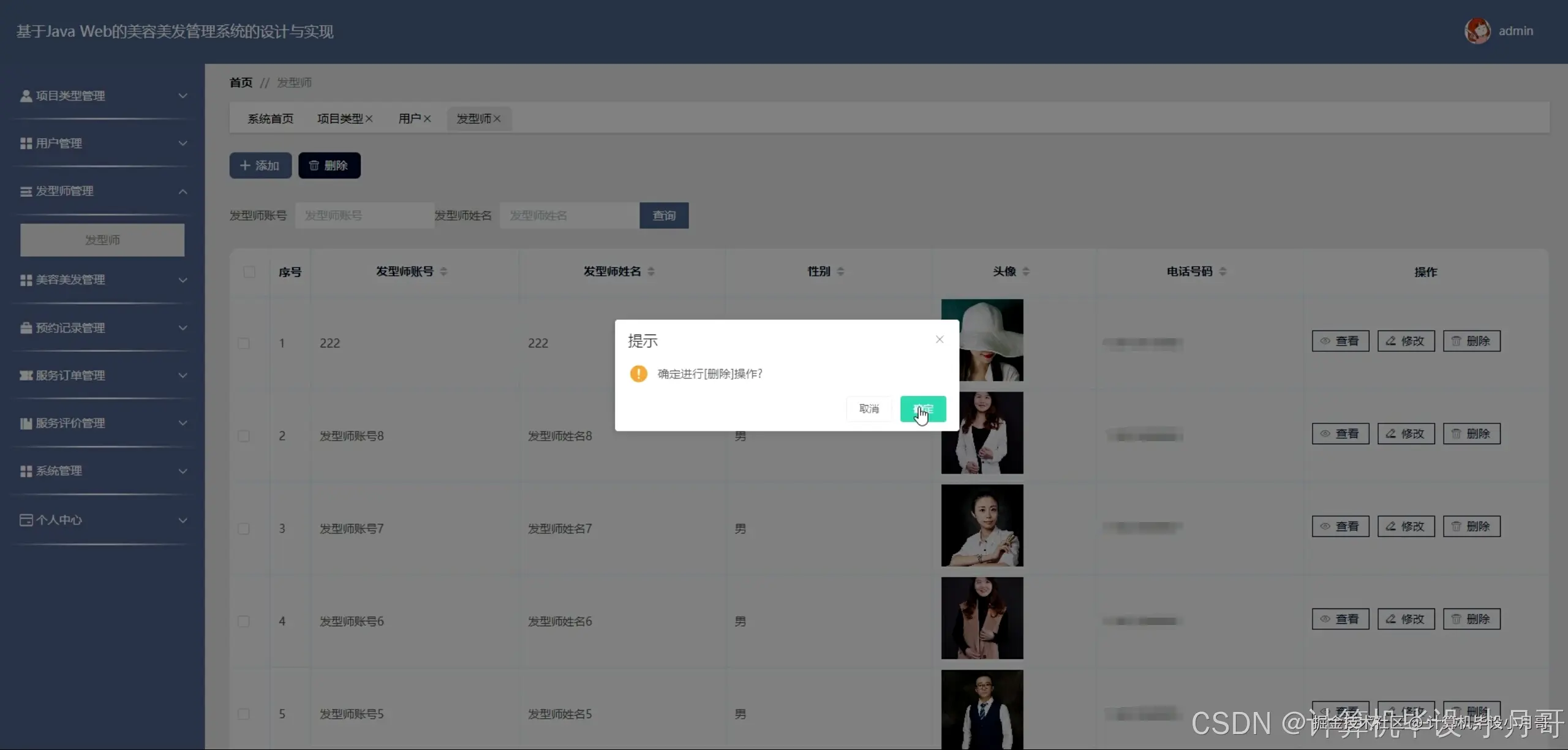Confirm deletion with green 确定 button

922,409
